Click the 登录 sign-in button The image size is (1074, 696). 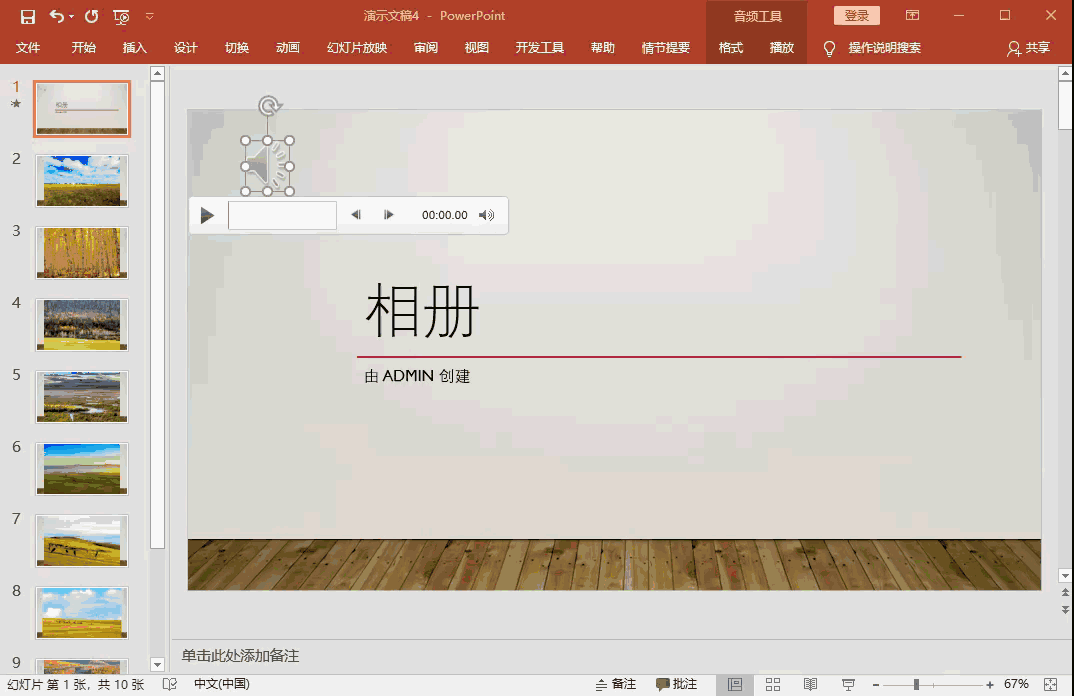(x=857, y=16)
